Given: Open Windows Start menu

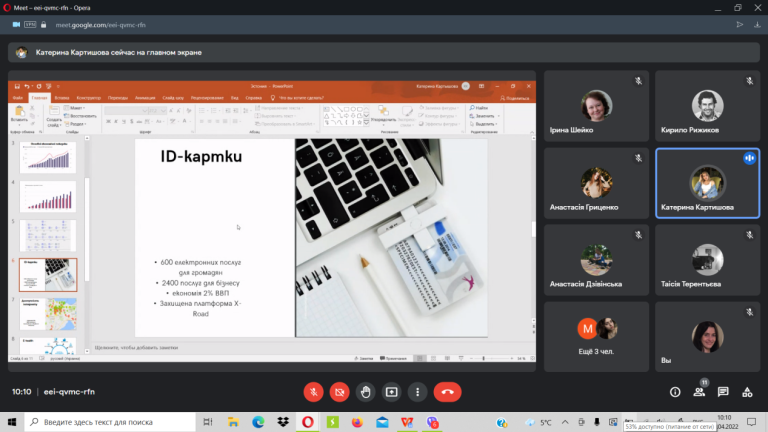Looking at the screenshot, I should [12, 422].
